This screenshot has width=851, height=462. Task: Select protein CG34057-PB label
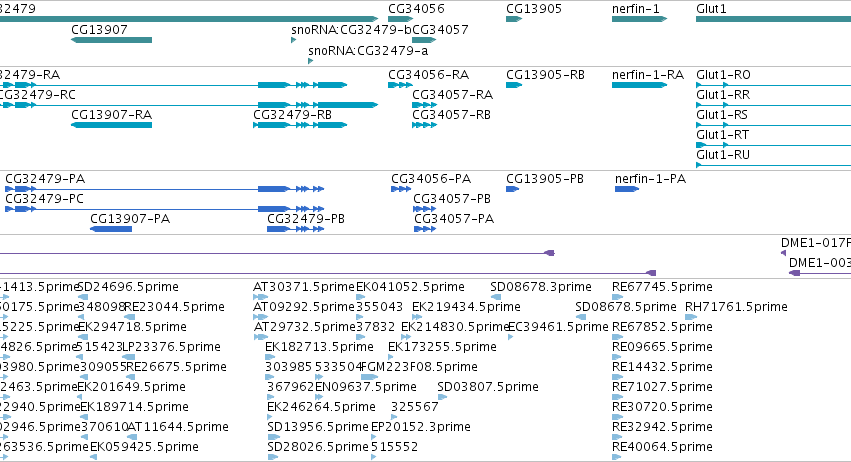click(x=452, y=199)
